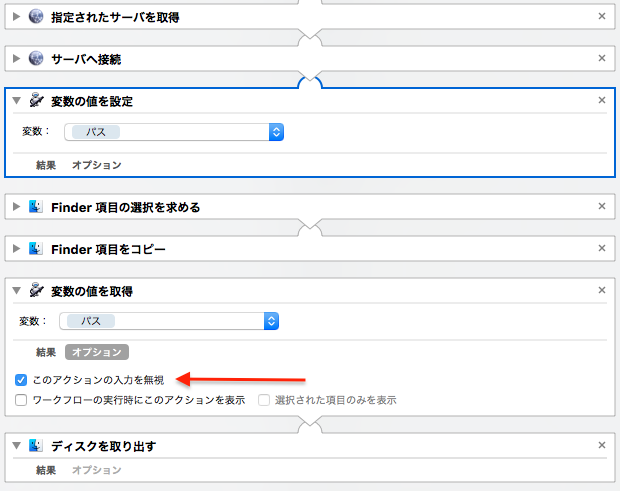This screenshot has width=620, height=491.
Task: Expand the Finder 項目をコピー action
Action: coord(17,248)
